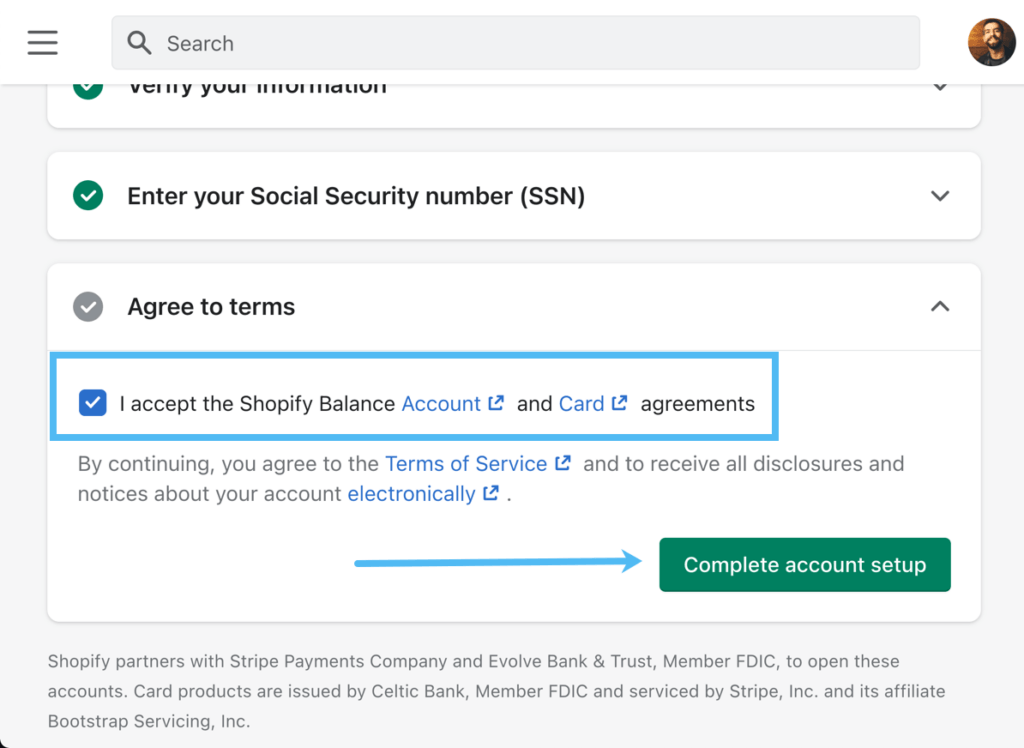Viewport: 1024px width, 748px height.
Task: Click Enter your Social Security number heading
Action: [x=355, y=196]
